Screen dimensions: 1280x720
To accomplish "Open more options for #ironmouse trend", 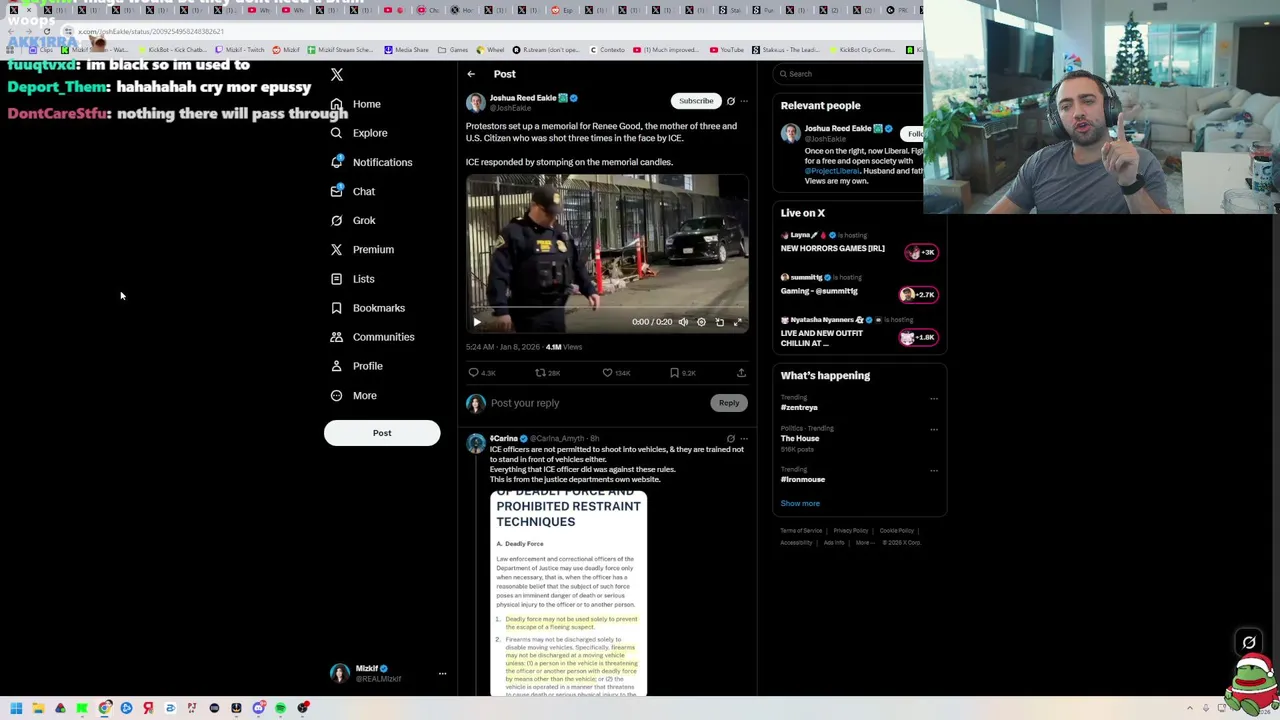I will pyautogui.click(x=934, y=471).
